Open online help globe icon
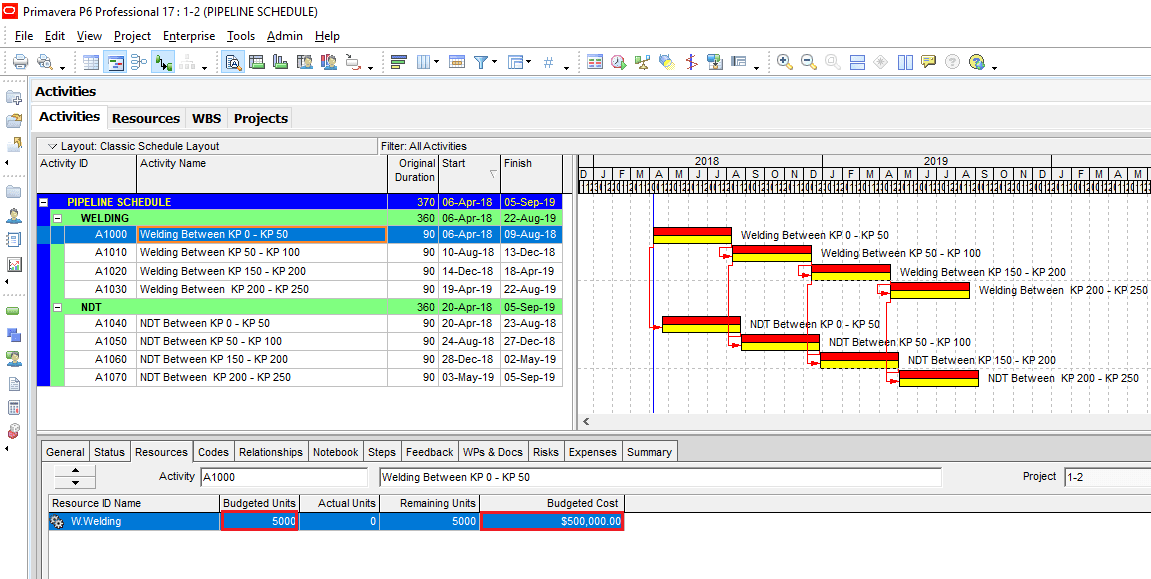This screenshot has width=1151, height=579. [976, 62]
